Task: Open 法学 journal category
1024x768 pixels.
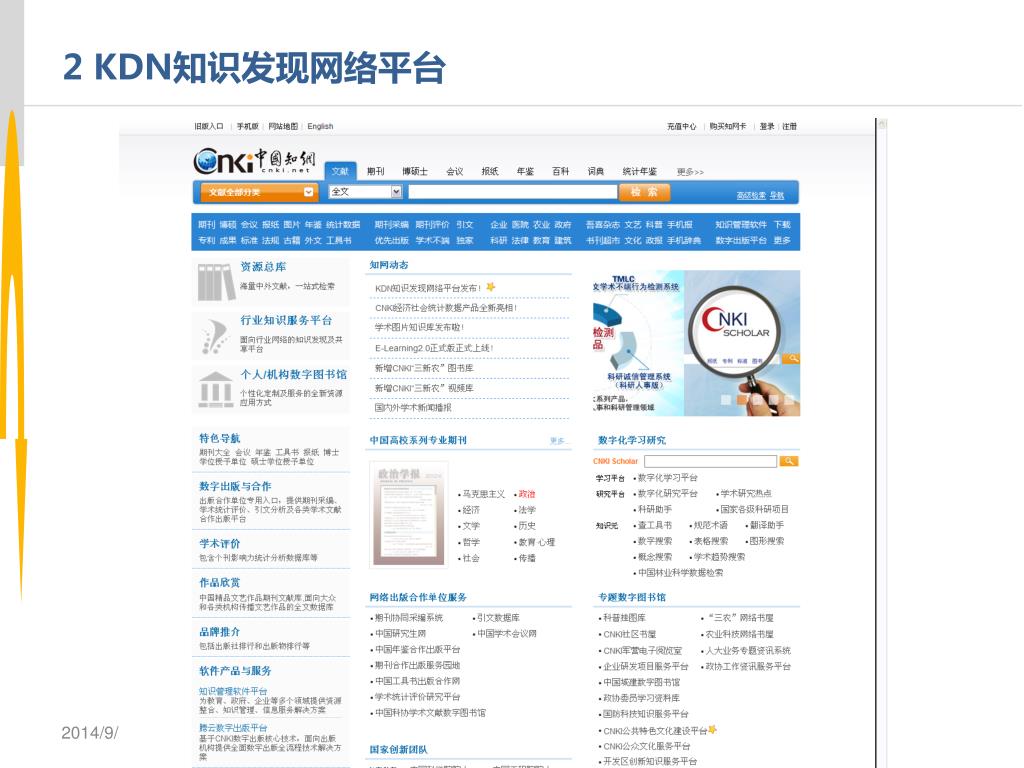Action: [x=526, y=510]
